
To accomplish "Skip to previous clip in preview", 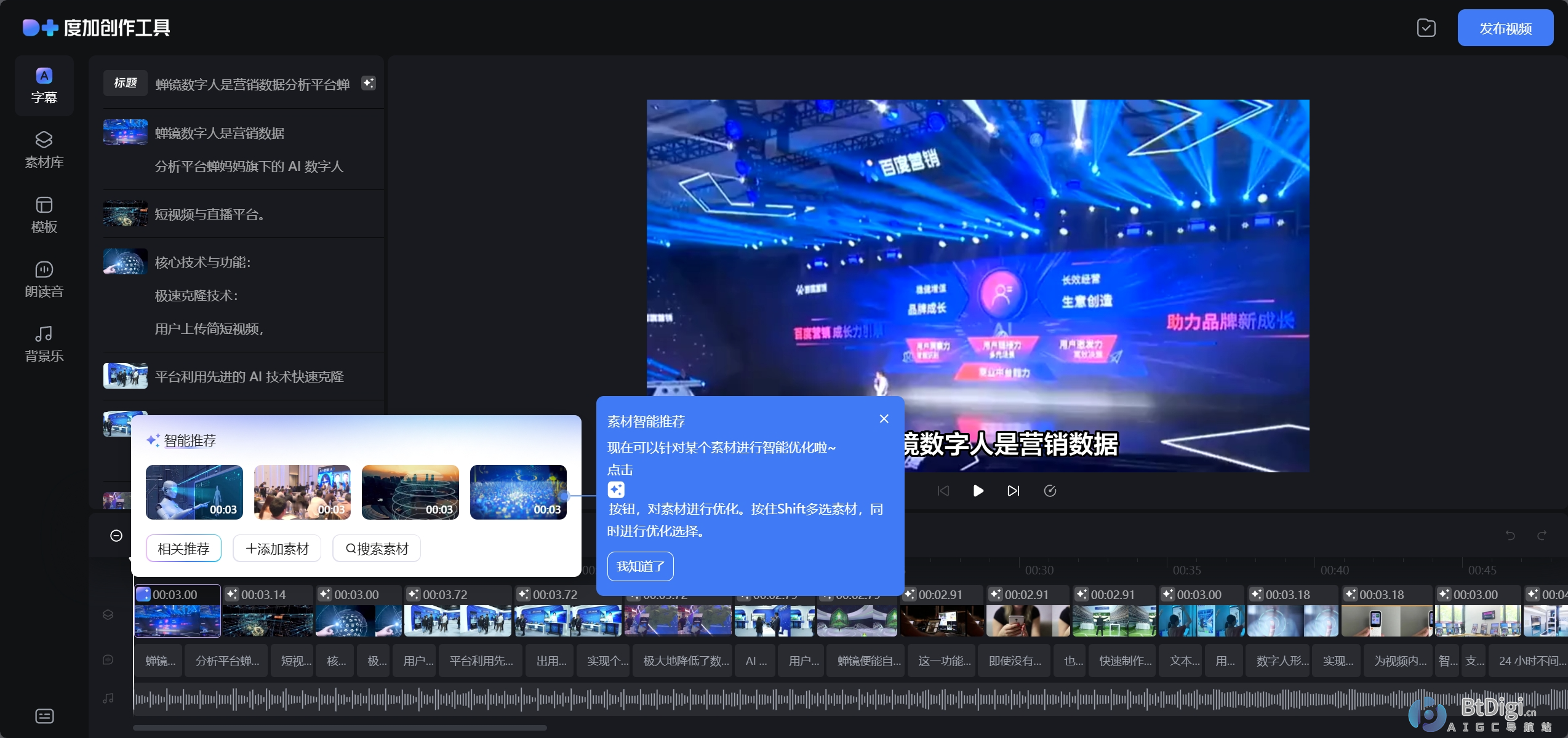I will [943, 491].
